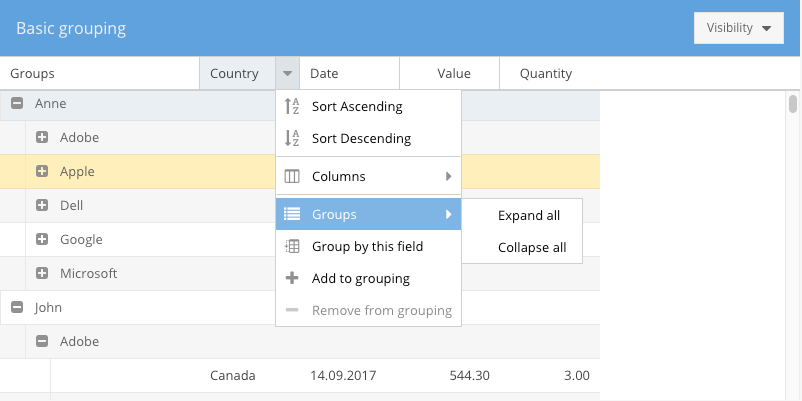The height and width of the screenshot is (401, 802).
Task: Click the plus icon for Add to grouping
Action: coord(292,279)
